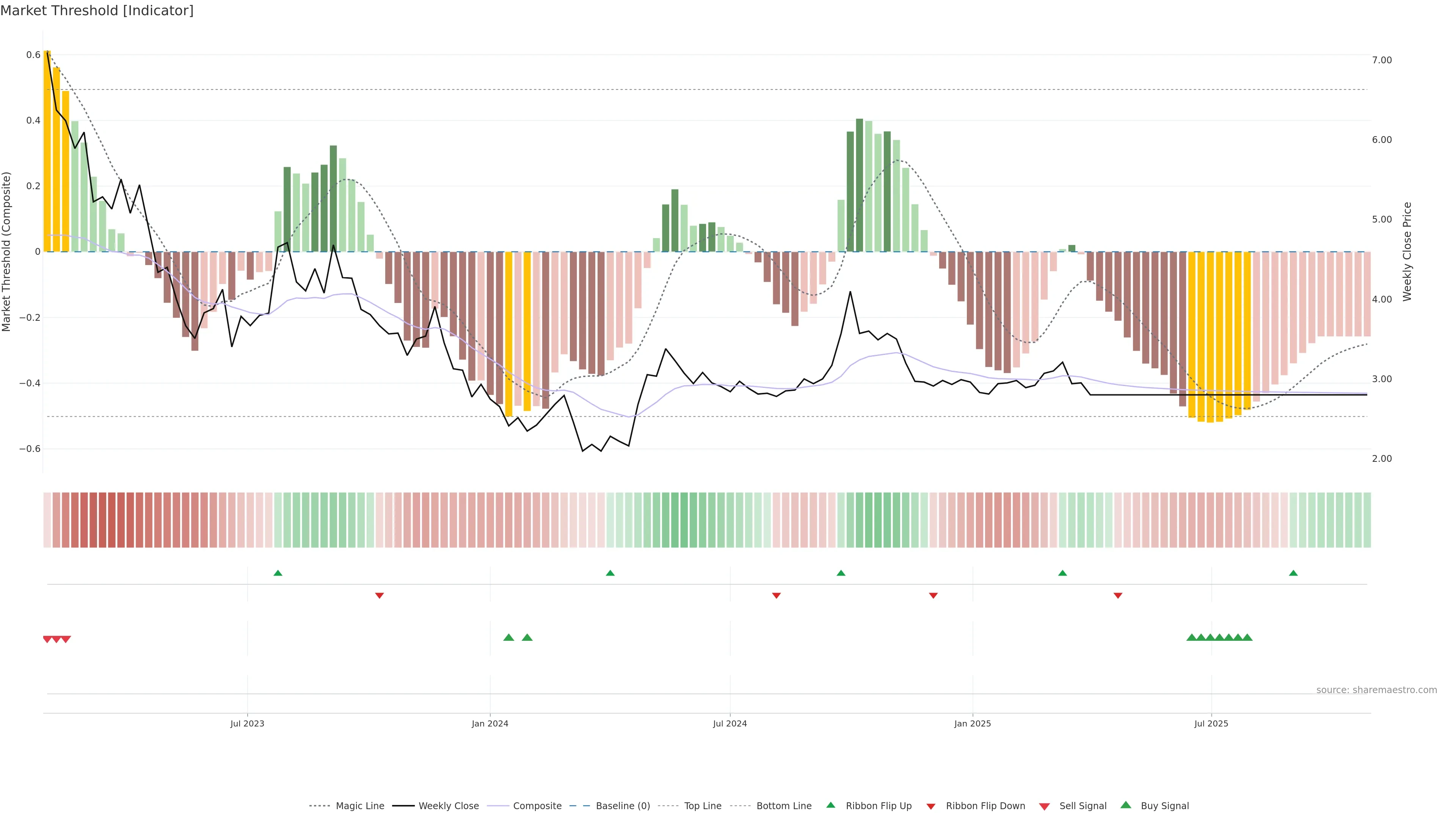Toggle the Composite legend entry
The image size is (1456, 819).
[x=537, y=806]
